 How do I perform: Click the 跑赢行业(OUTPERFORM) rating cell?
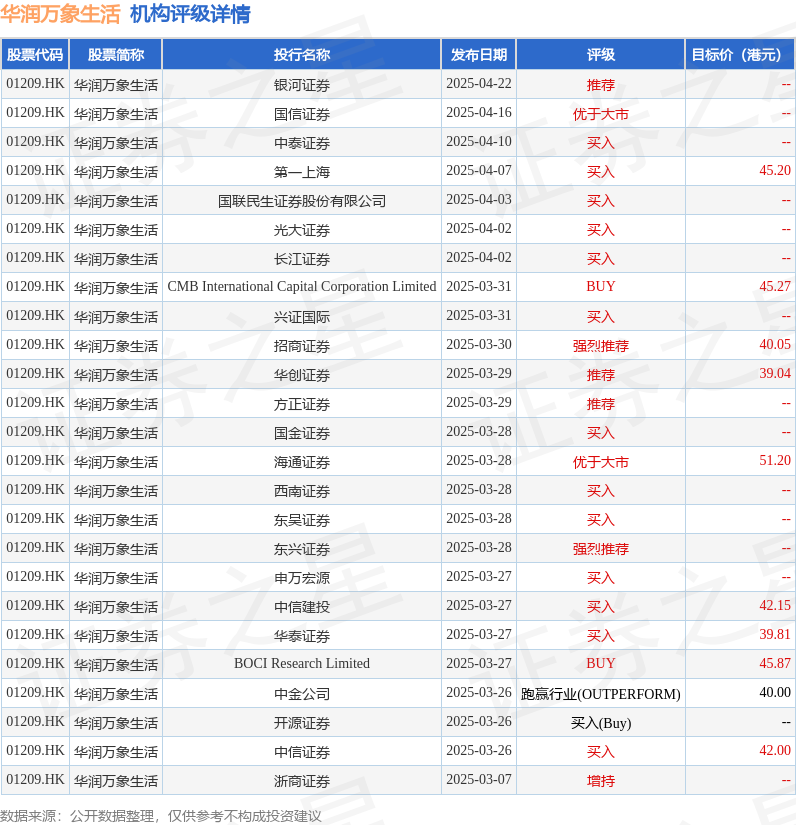(x=600, y=694)
